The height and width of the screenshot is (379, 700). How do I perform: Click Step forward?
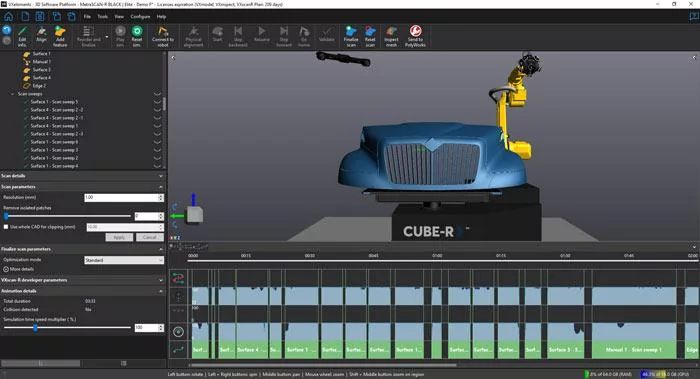[284, 36]
